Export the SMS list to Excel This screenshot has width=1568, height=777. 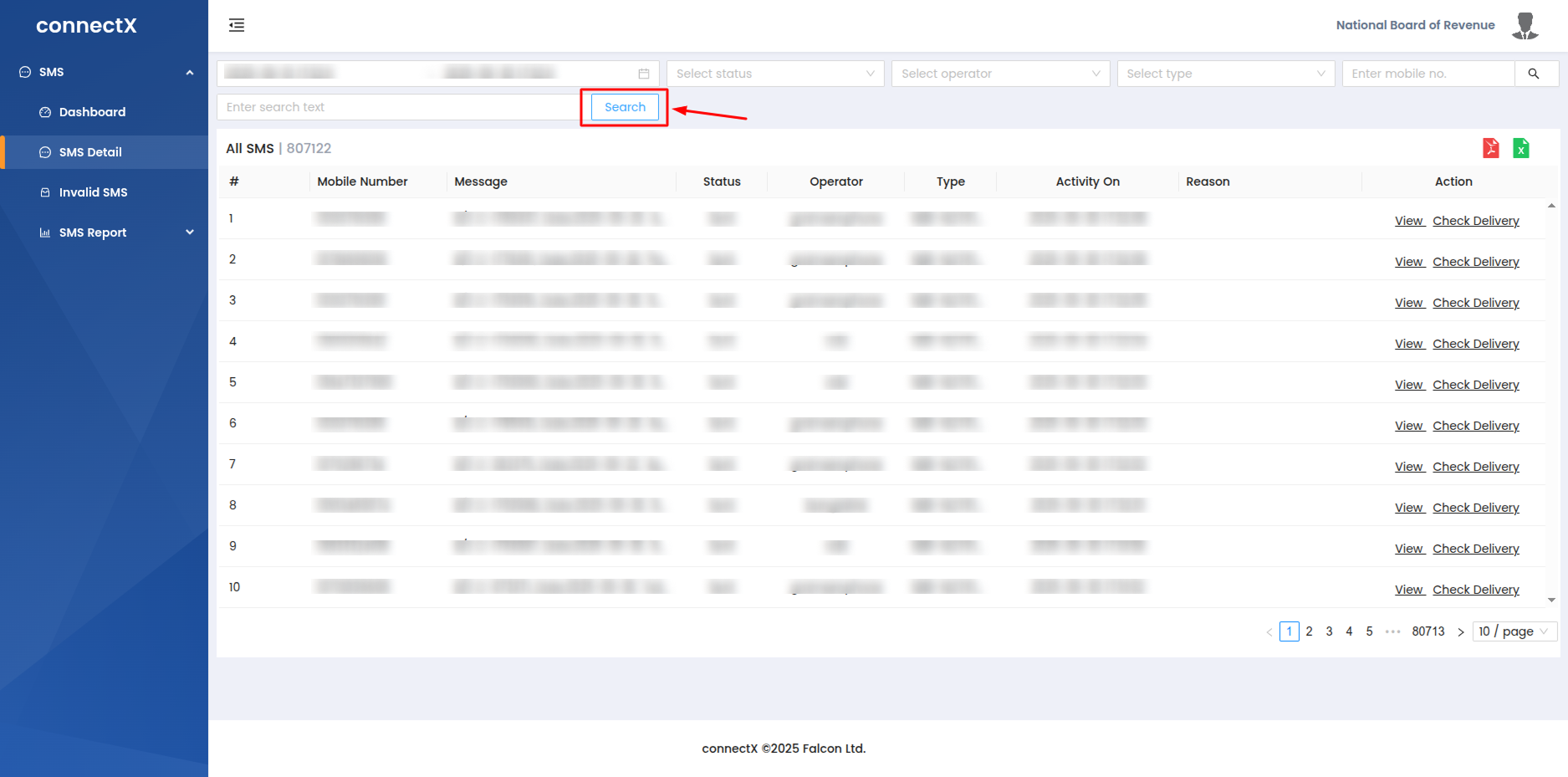point(1520,148)
